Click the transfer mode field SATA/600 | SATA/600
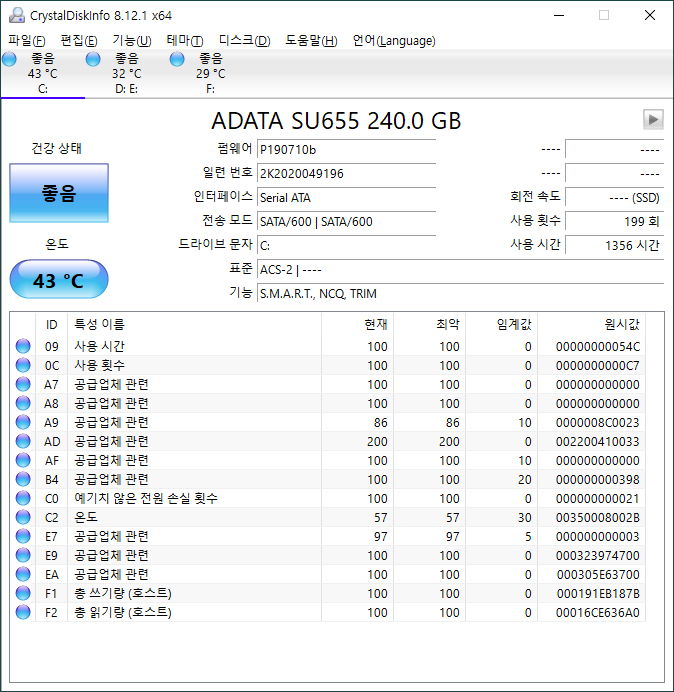674x692 pixels. [346, 221]
